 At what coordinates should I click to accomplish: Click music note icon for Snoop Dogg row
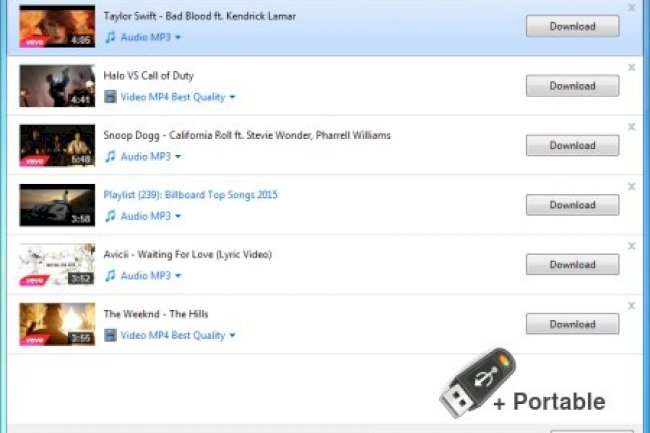click(x=110, y=157)
